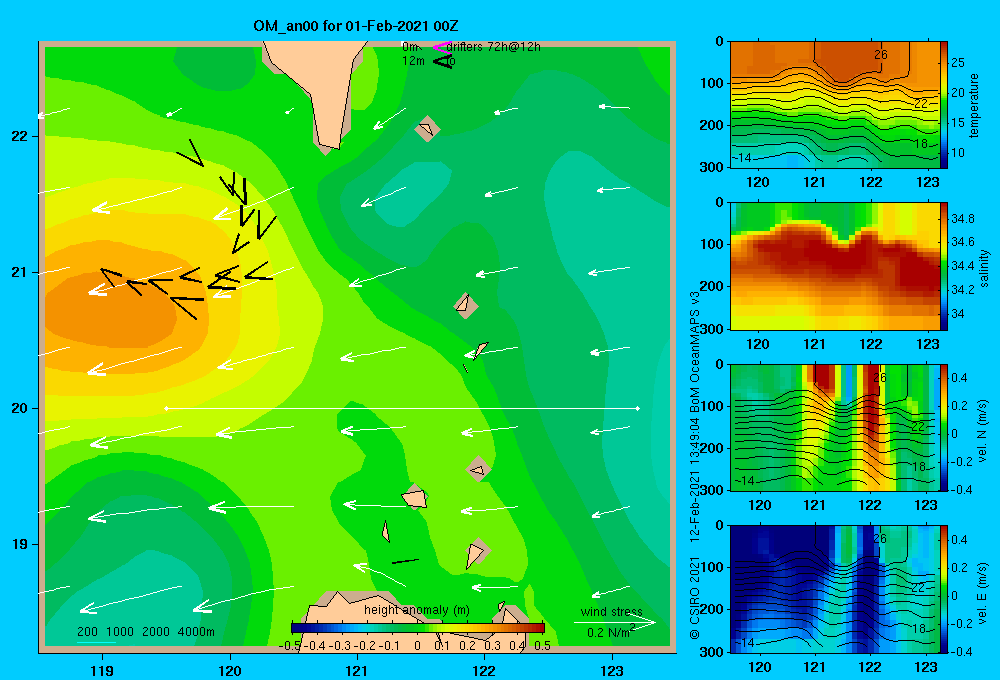Click the 'height anomaly (m)' label
The height and width of the screenshot is (680, 1000).
(416, 610)
